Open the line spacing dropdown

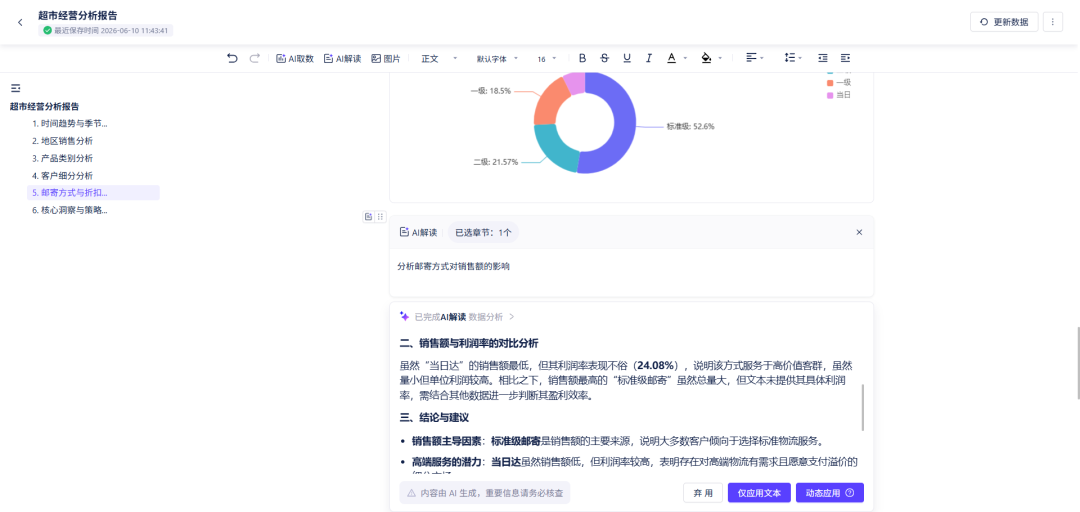click(793, 59)
